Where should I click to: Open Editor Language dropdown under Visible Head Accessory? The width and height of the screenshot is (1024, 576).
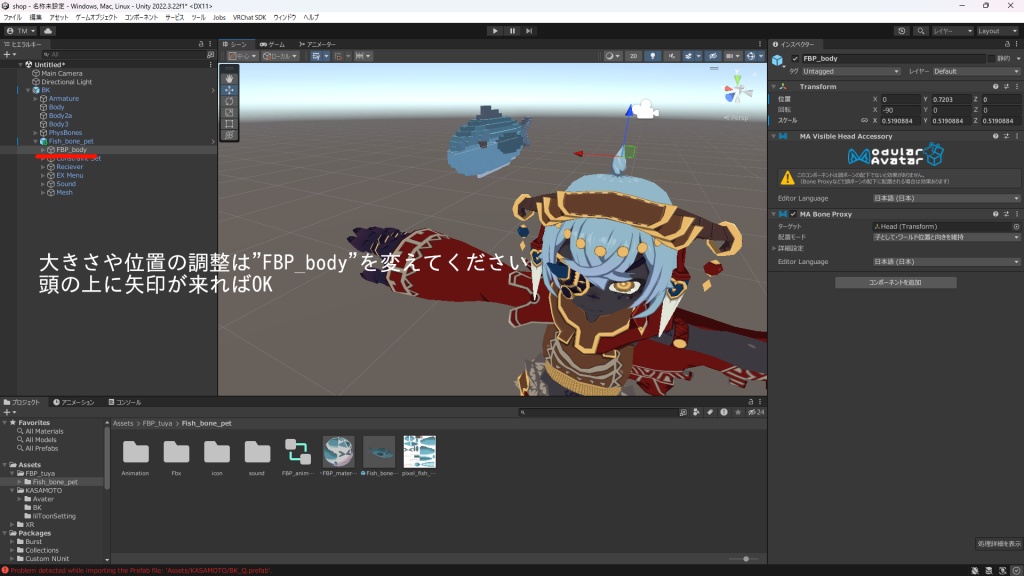946,198
